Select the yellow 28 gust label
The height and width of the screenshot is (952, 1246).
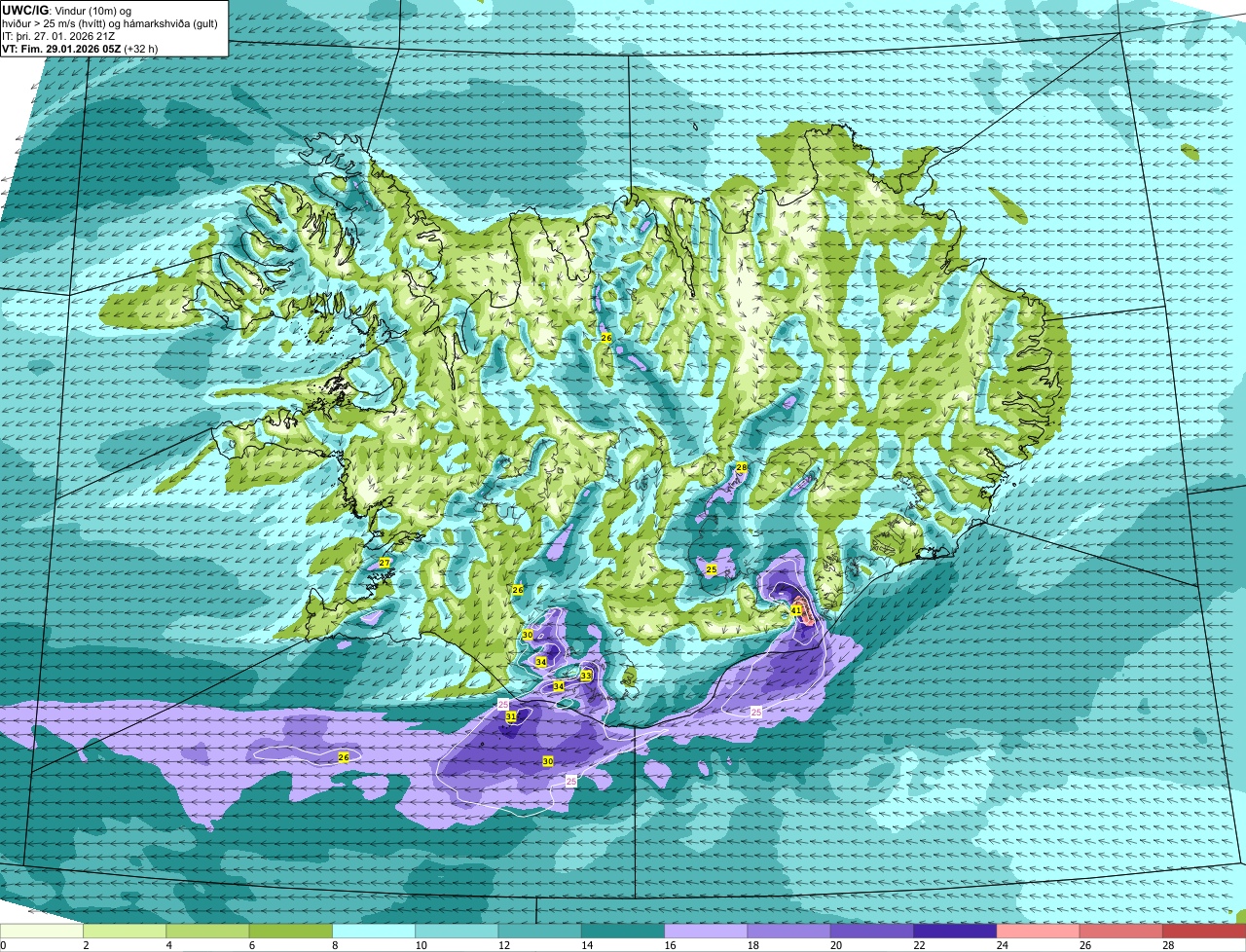tap(741, 468)
